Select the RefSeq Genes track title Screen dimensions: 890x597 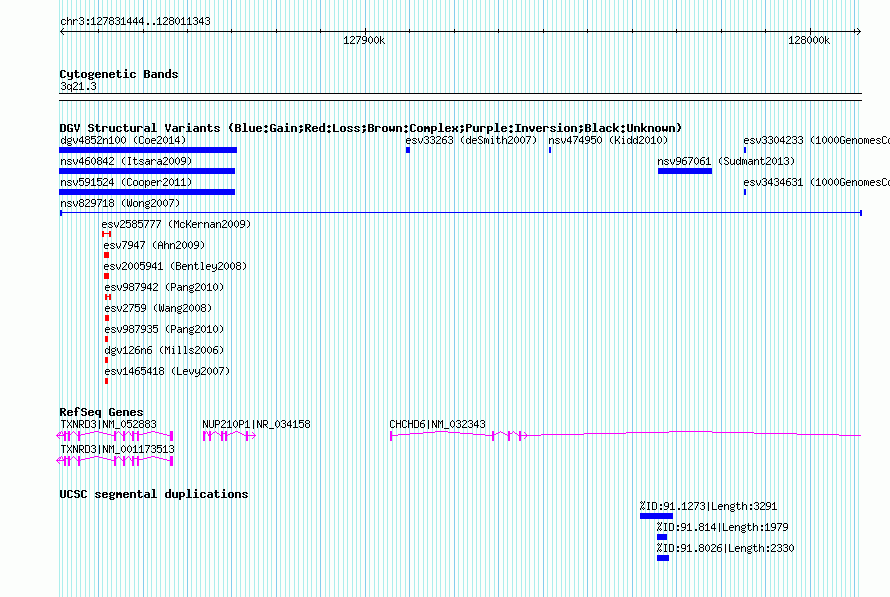[102, 412]
